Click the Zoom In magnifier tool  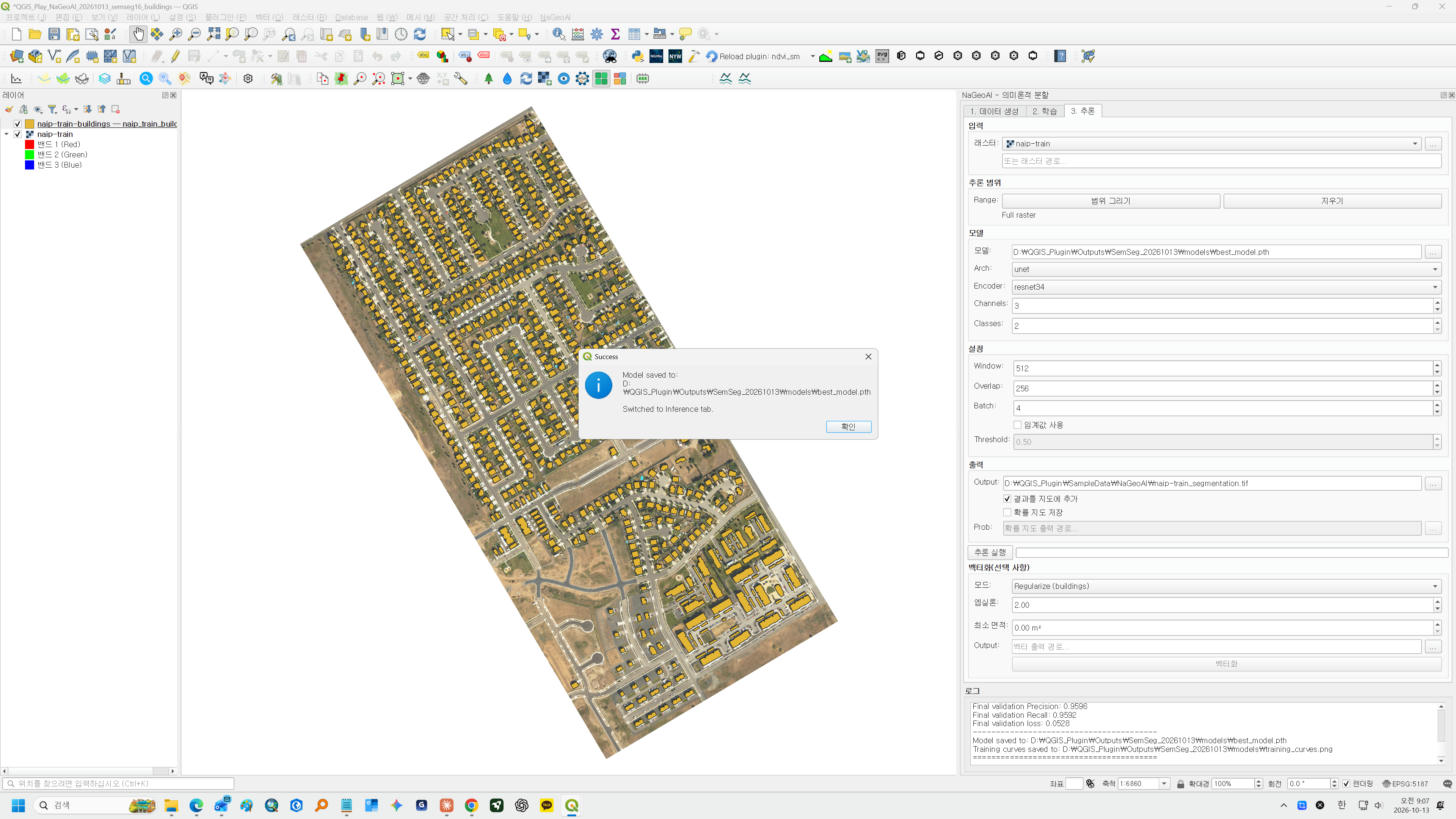pos(176,34)
